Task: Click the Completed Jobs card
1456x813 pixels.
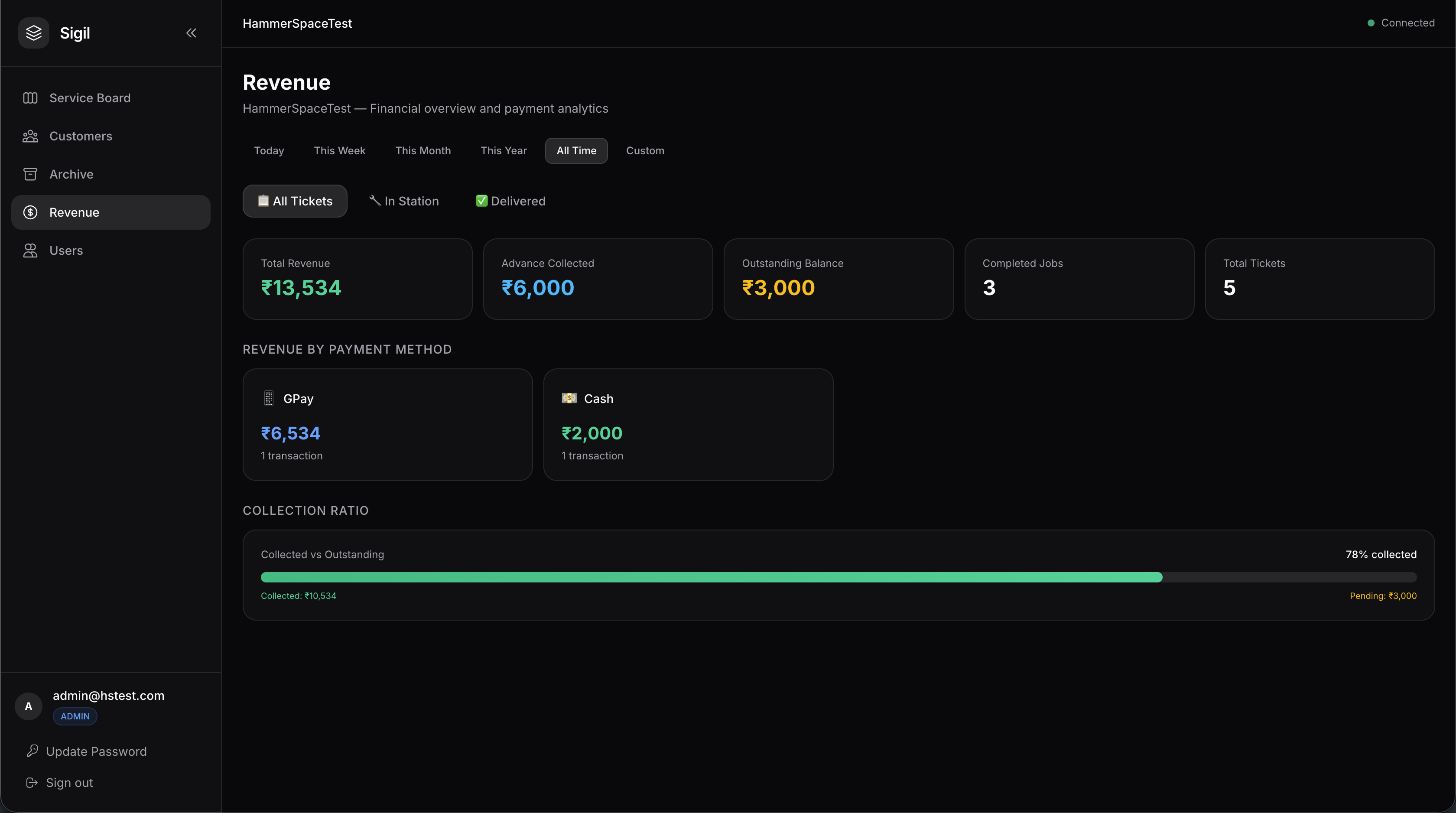Action: click(1079, 279)
